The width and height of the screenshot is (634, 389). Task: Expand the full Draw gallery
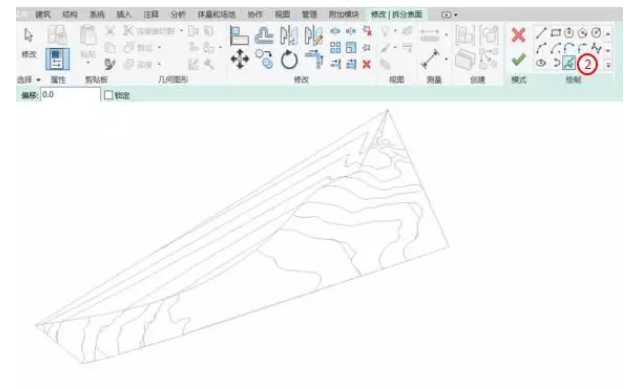pyautogui.click(x=608, y=64)
